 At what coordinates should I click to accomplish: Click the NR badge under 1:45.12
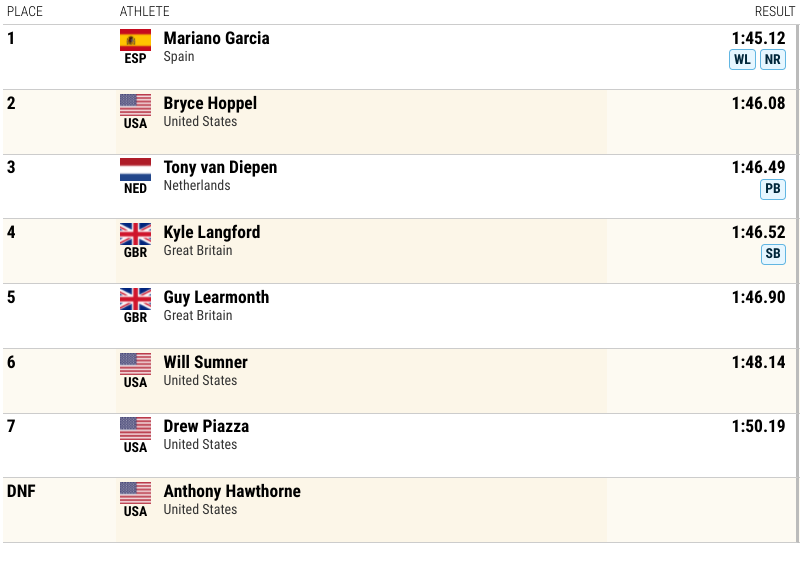[772, 60]
